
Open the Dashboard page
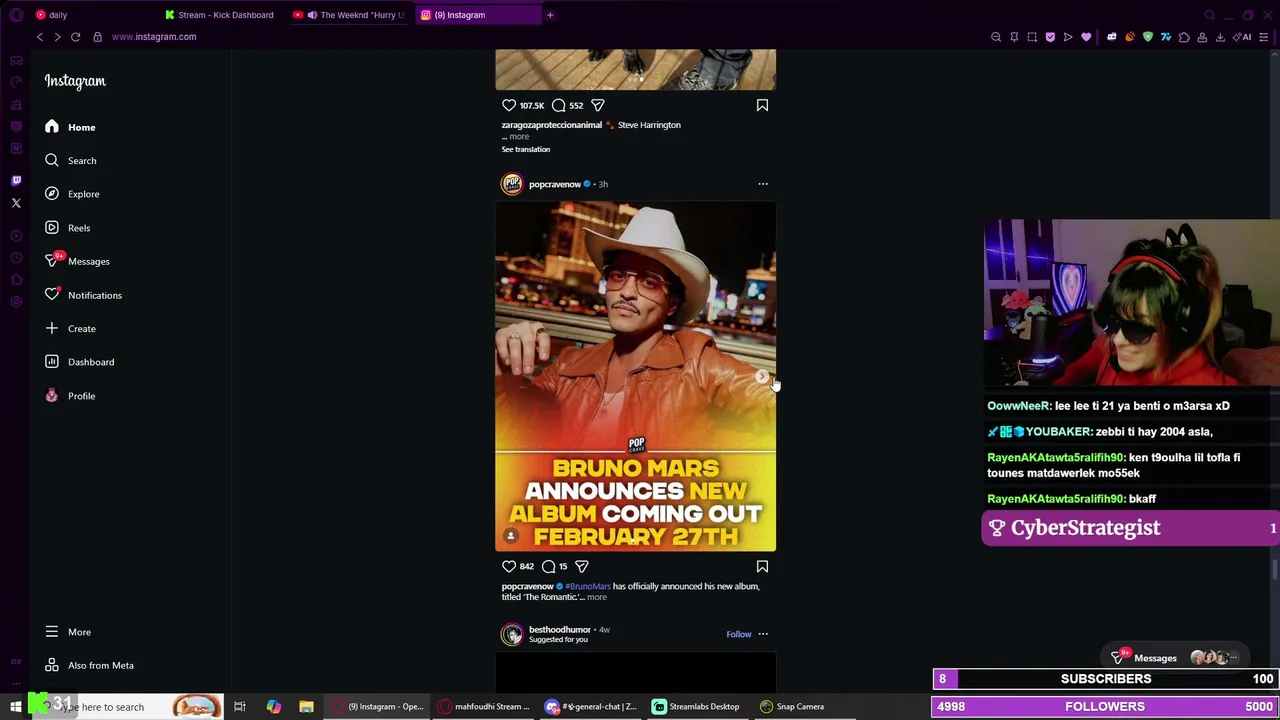pos(79,362)
